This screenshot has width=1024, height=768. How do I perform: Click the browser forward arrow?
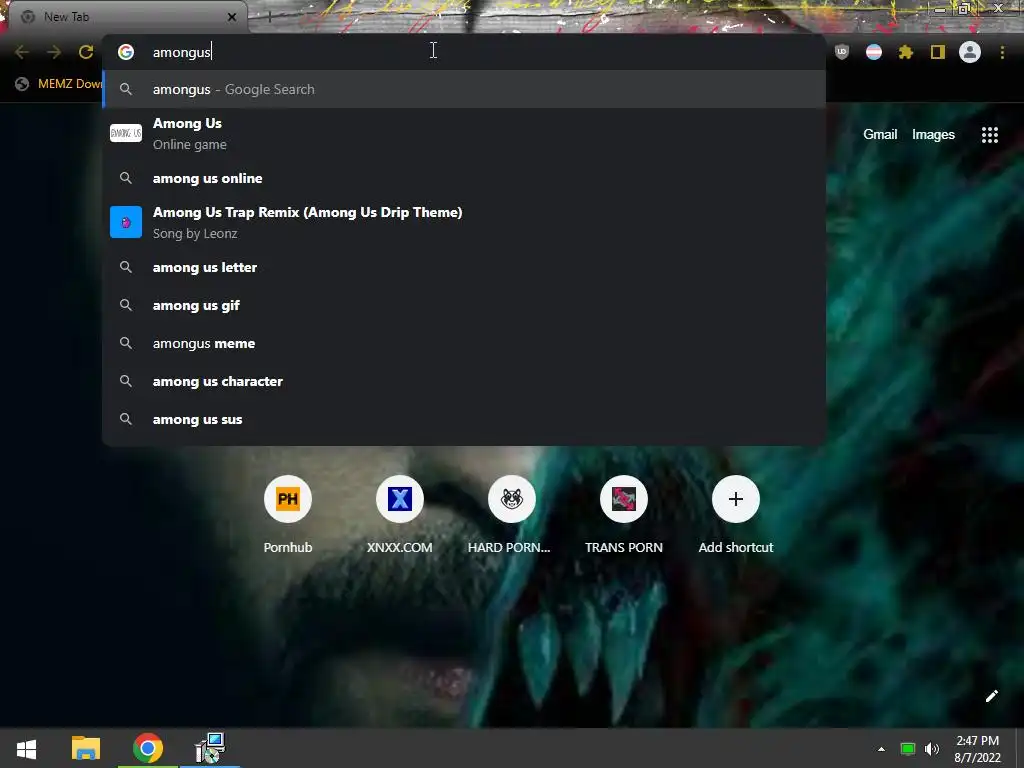coord(54,52)
